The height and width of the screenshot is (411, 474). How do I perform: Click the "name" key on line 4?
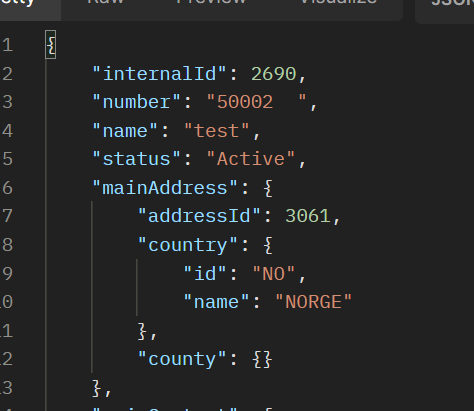click(x=125, y=130)
